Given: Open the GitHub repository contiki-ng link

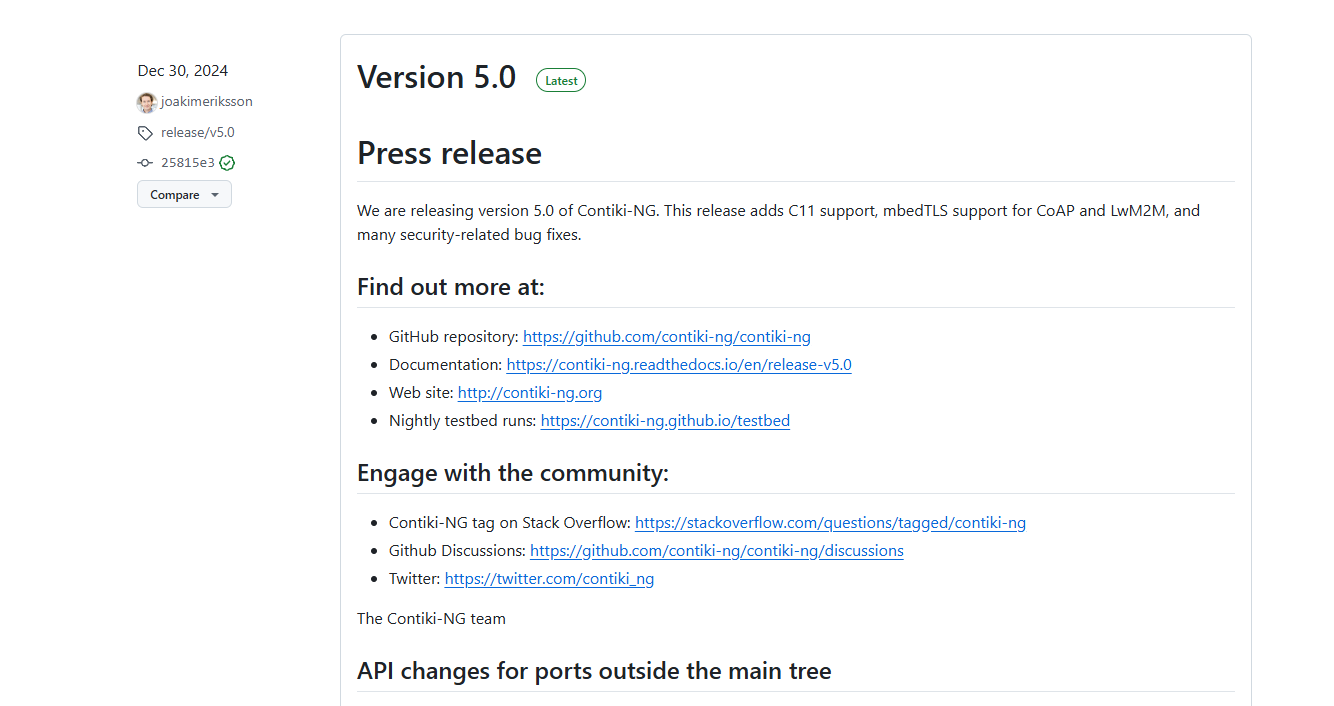Looking at the screenshot, I should (x=666, y=337).
